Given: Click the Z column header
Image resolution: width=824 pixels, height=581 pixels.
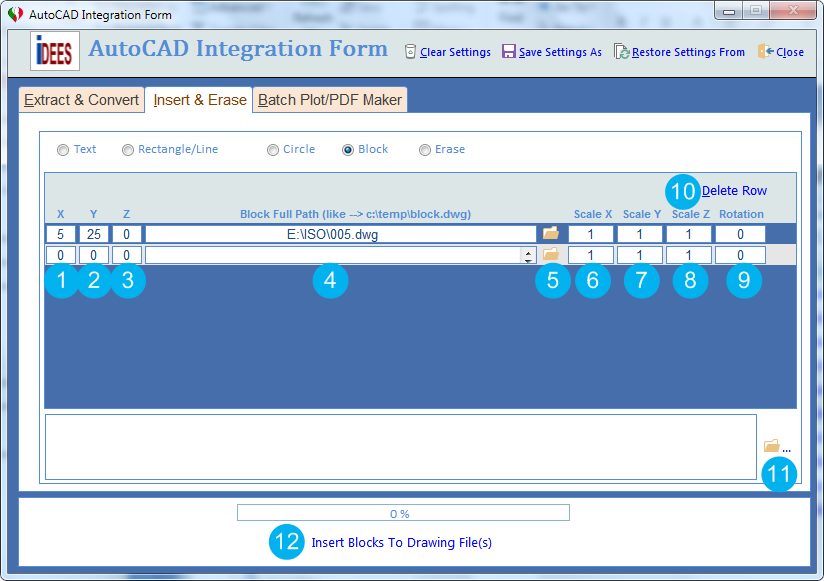Looking at the screenshot, I should [127, 214].
